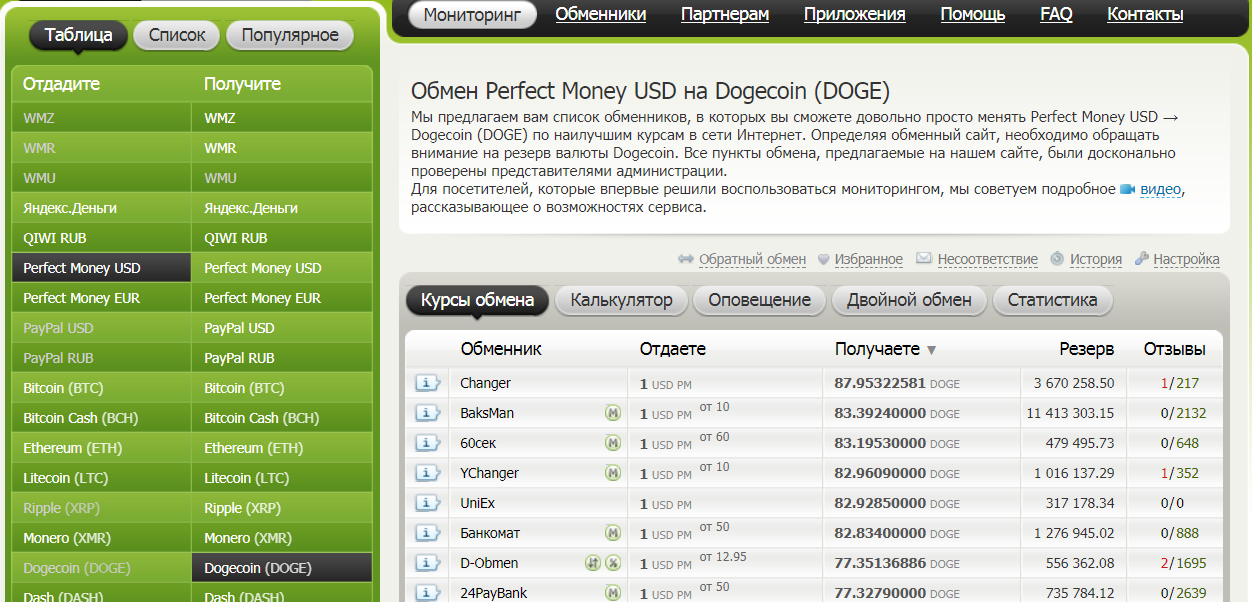The image size is (1252, 602).
Task: Open the Двойной обмен tab
Action: (x=908, y=300)
